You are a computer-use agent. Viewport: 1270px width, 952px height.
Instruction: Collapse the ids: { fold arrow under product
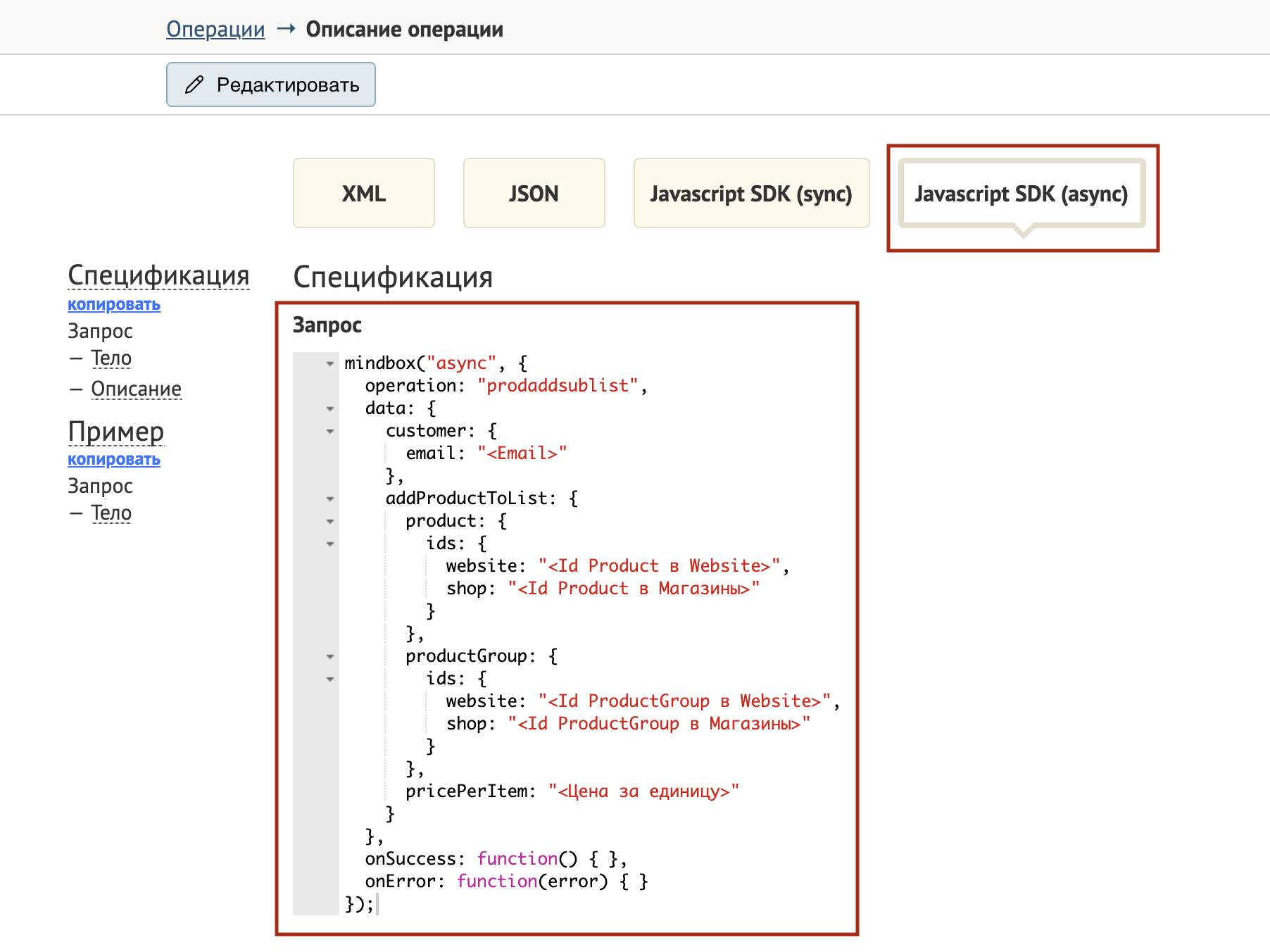pyautogui.click(x=330, y=544)
